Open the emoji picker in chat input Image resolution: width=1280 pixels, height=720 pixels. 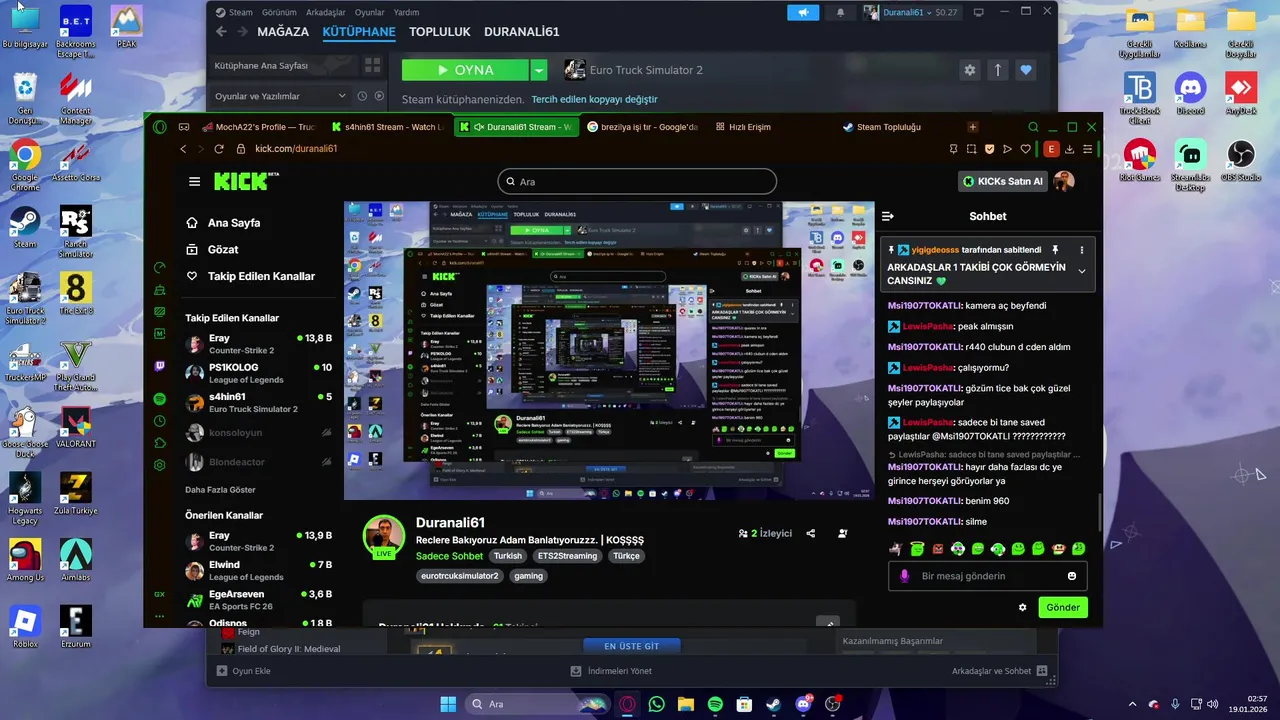pyautogui.click(x=1072, y=576)
